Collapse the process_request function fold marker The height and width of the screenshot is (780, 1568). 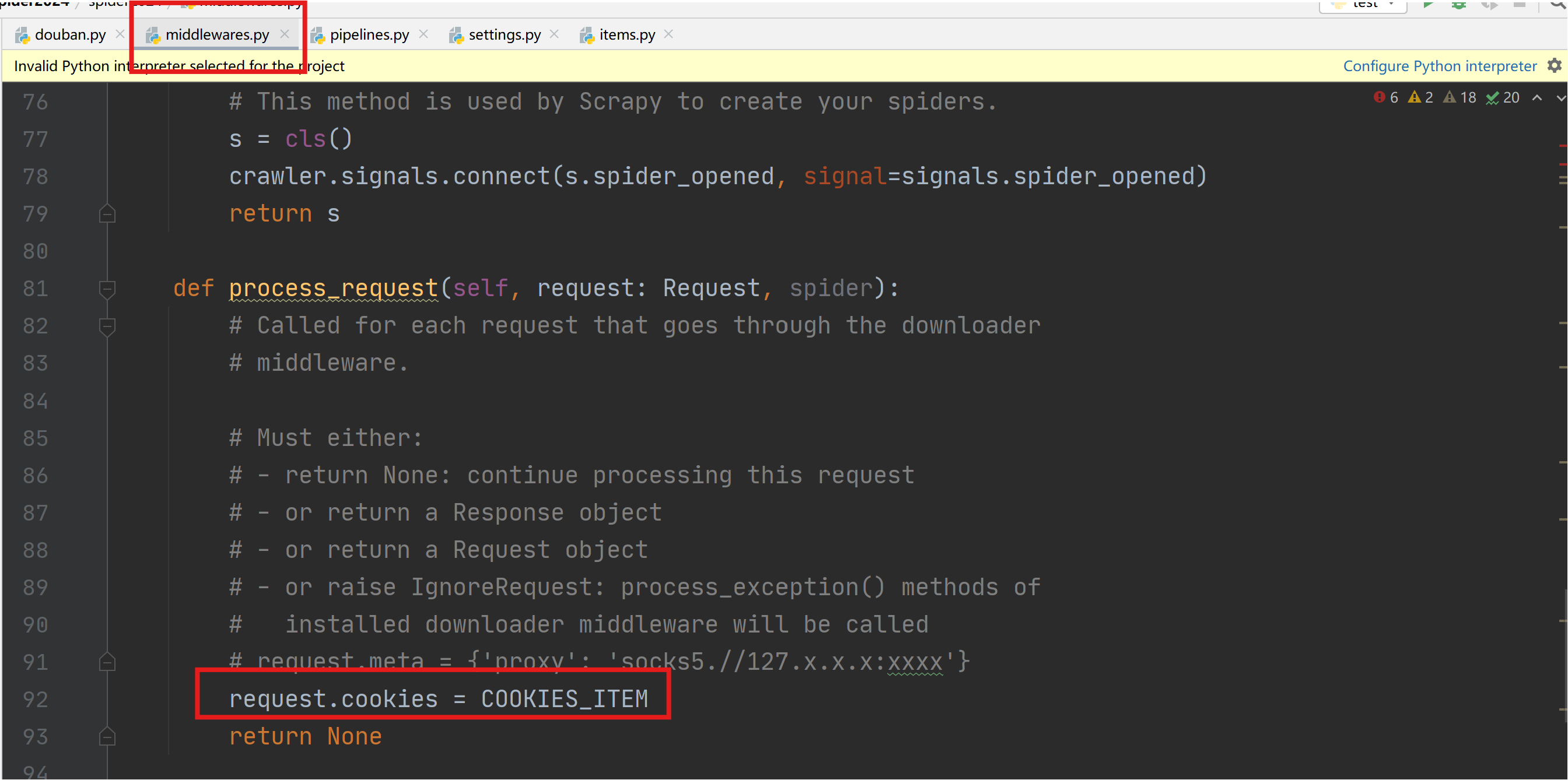pyautogui.click(x=107, y=289)
